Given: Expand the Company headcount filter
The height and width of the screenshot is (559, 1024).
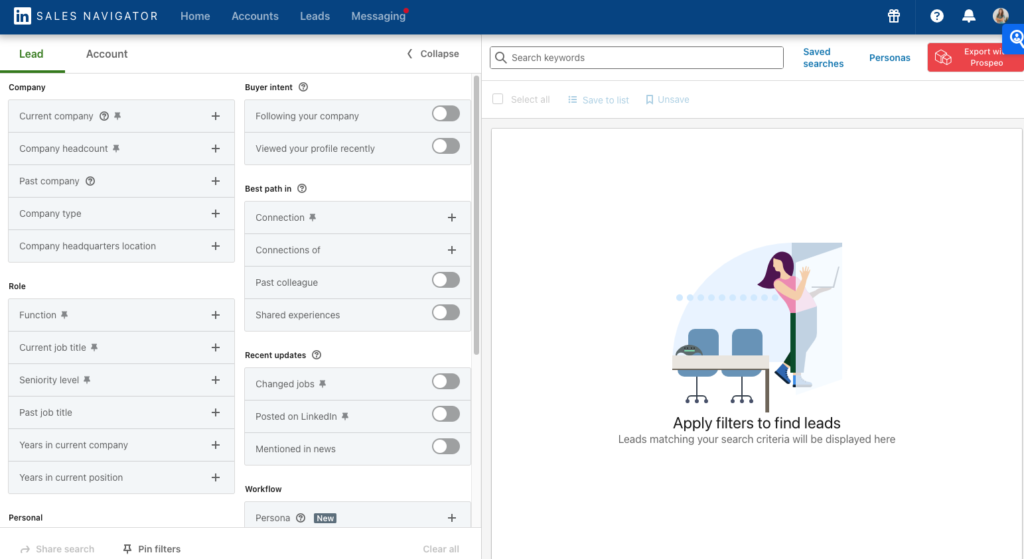Looking at the screenshot, I should (x=215, y=149).
